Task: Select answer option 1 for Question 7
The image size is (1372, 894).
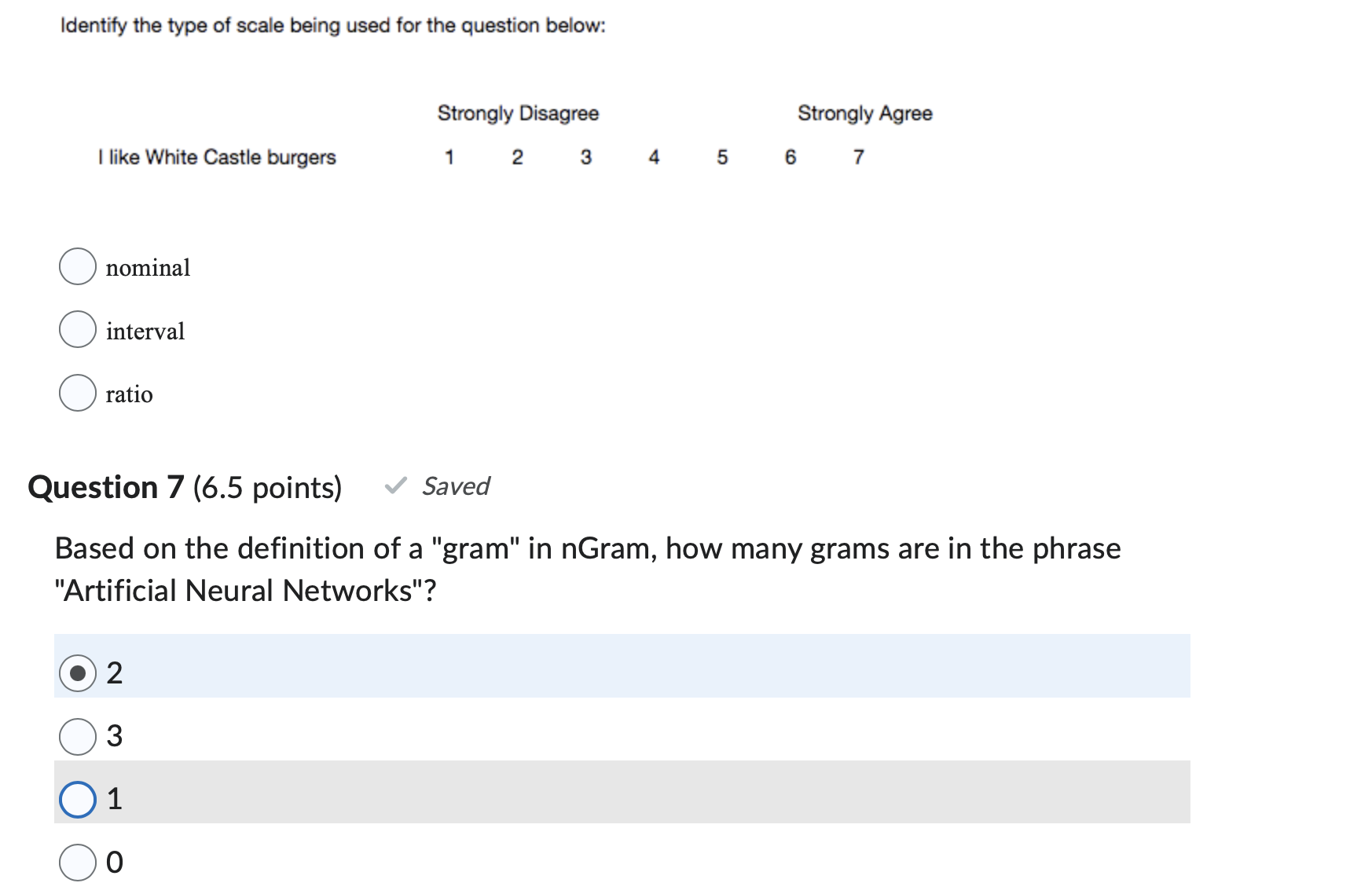Action: [x=78, y=798]
